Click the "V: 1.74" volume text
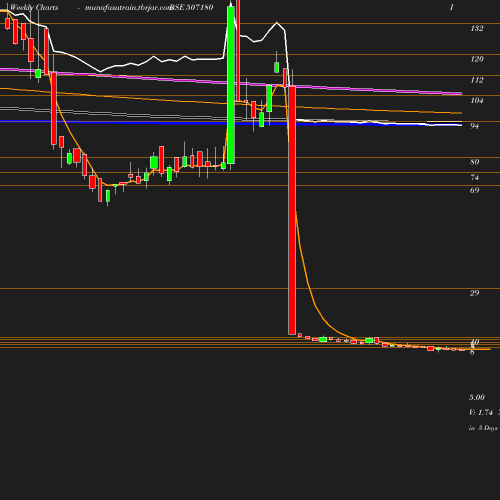 coord(481,412)
